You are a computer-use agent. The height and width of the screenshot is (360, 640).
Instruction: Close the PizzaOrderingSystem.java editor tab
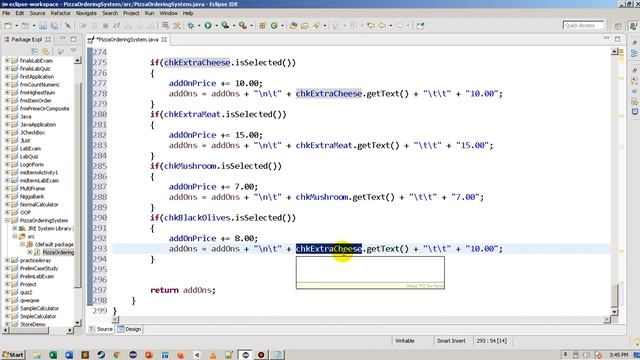pos(164,40)
